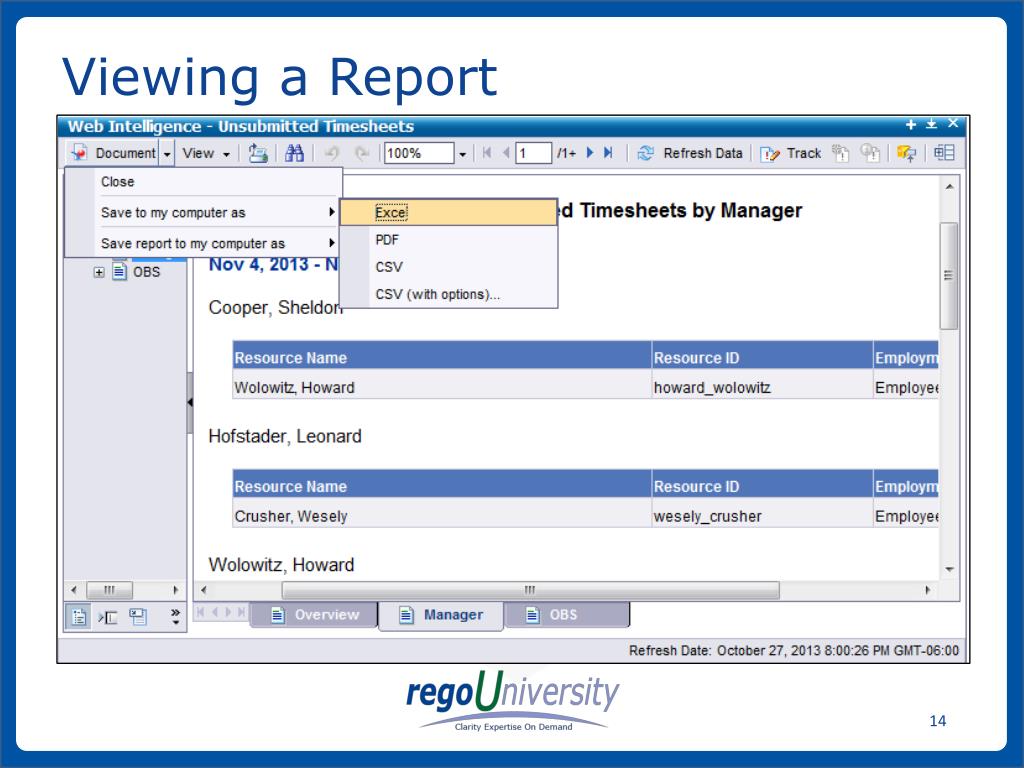Click the Document toolbar button
This screenshot has height=768, width=1024.
[x=113, y=153]
